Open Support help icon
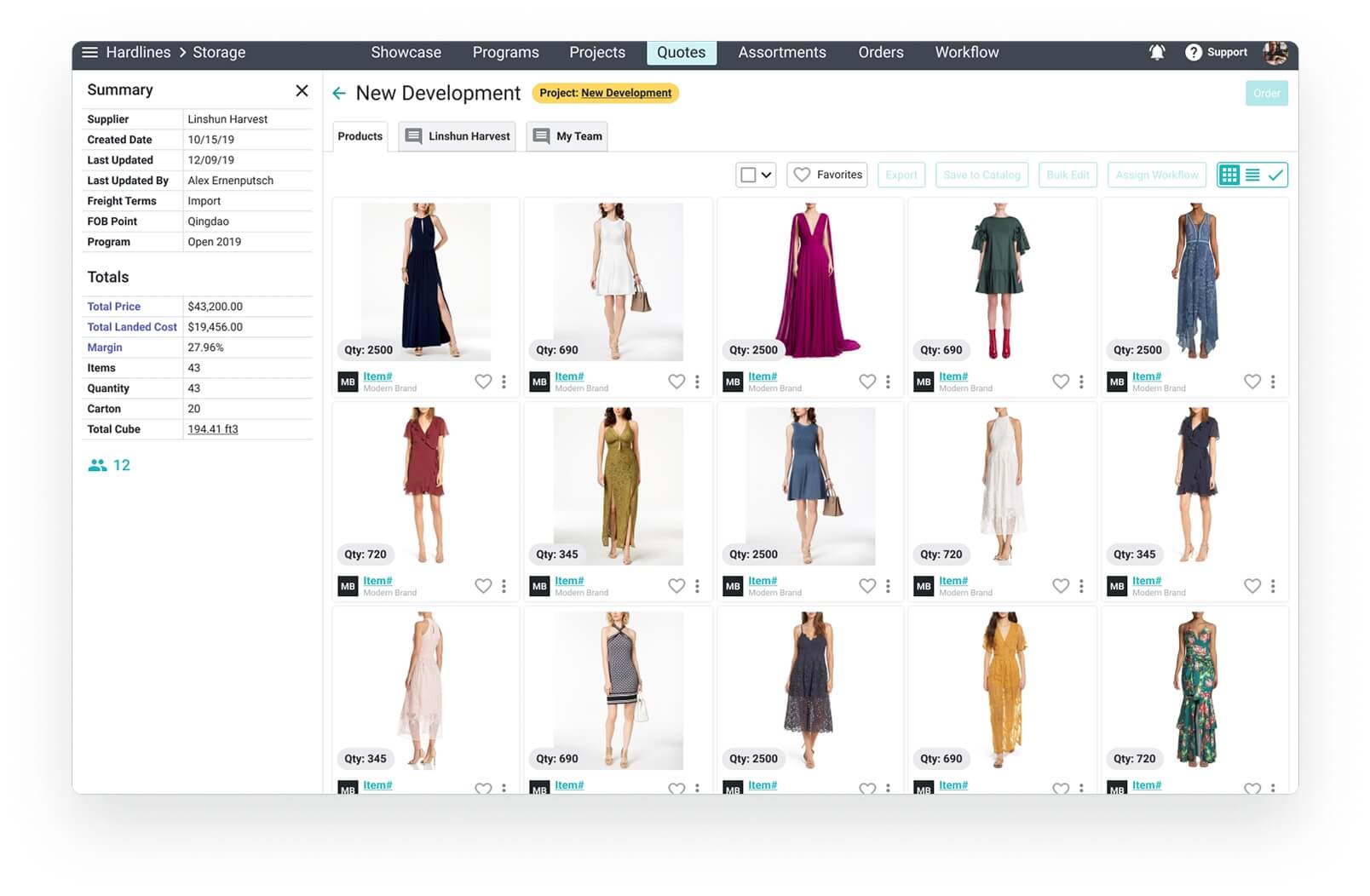1370x896 pixels. pos(1193,53)
